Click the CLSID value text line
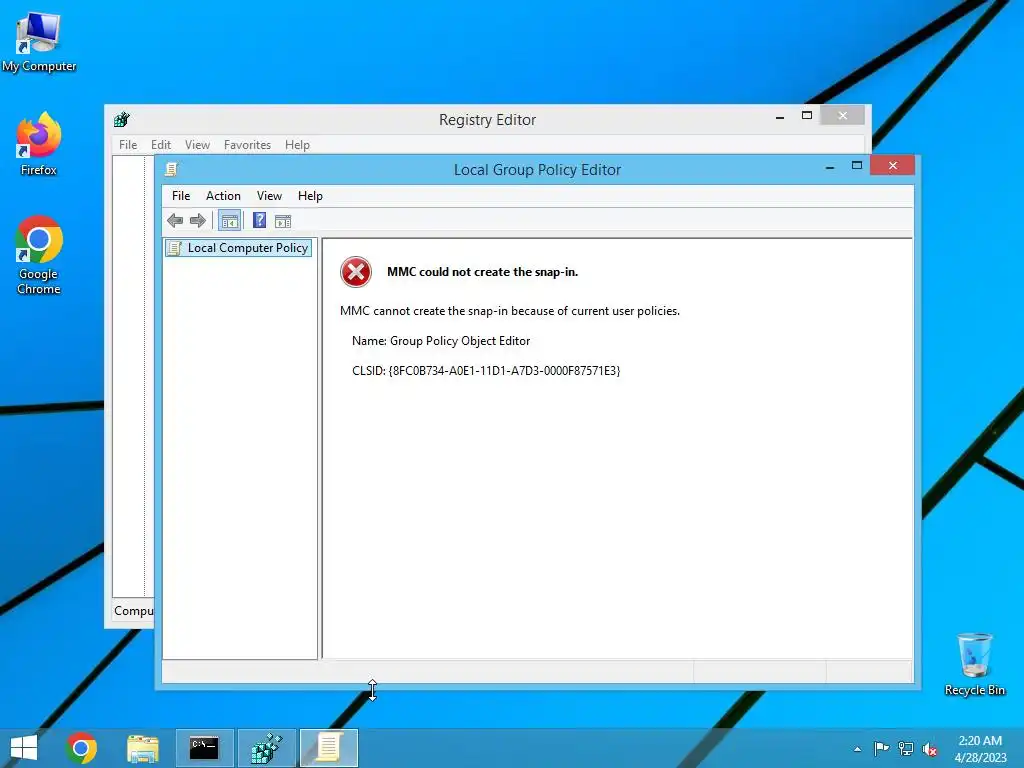Screen dimensions: 1024x768 click(486, 371)
